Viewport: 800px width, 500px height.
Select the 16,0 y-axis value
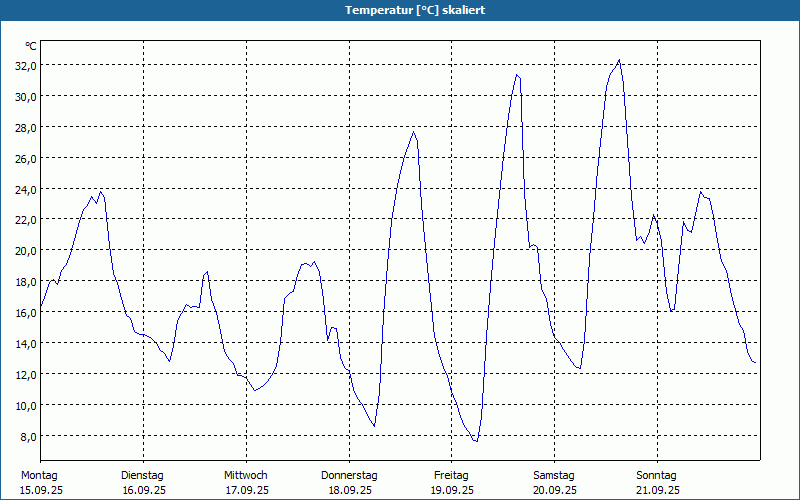(26, 313)
